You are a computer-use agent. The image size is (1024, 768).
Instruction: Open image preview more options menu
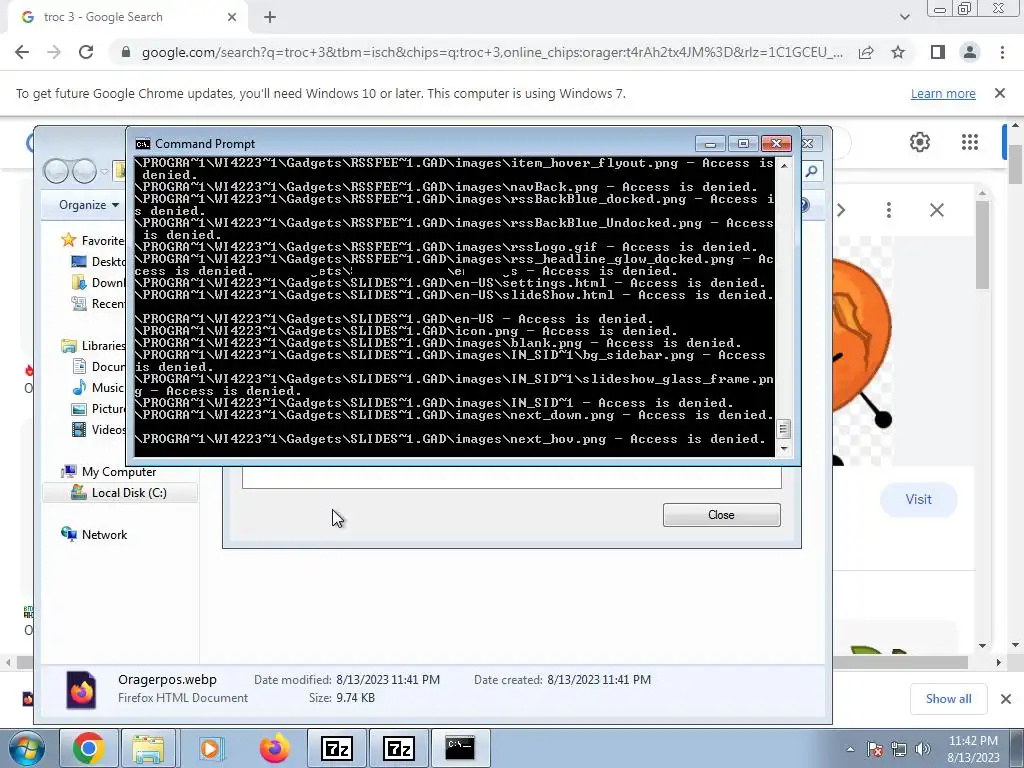pyautogui.click(x=889, y=210)
